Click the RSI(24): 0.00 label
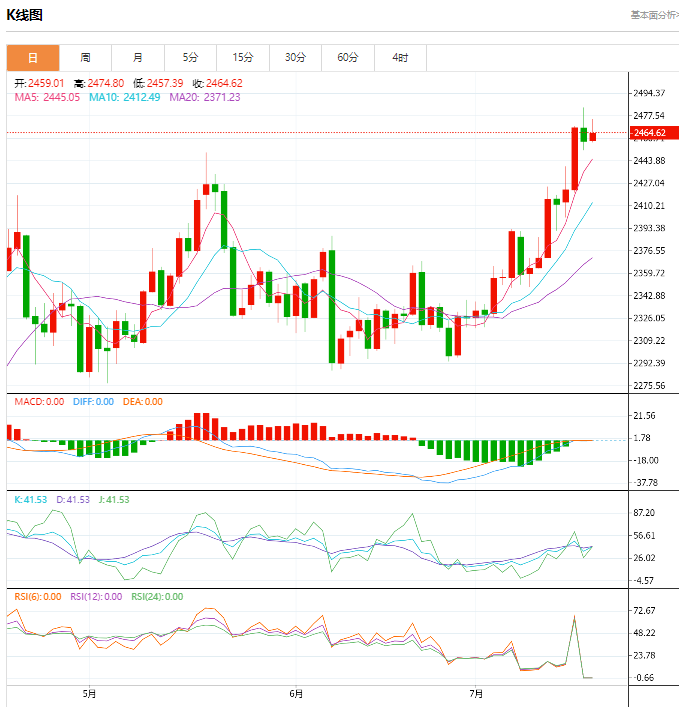This screenshot has height=707, width=679. click(x=157, y=597)
